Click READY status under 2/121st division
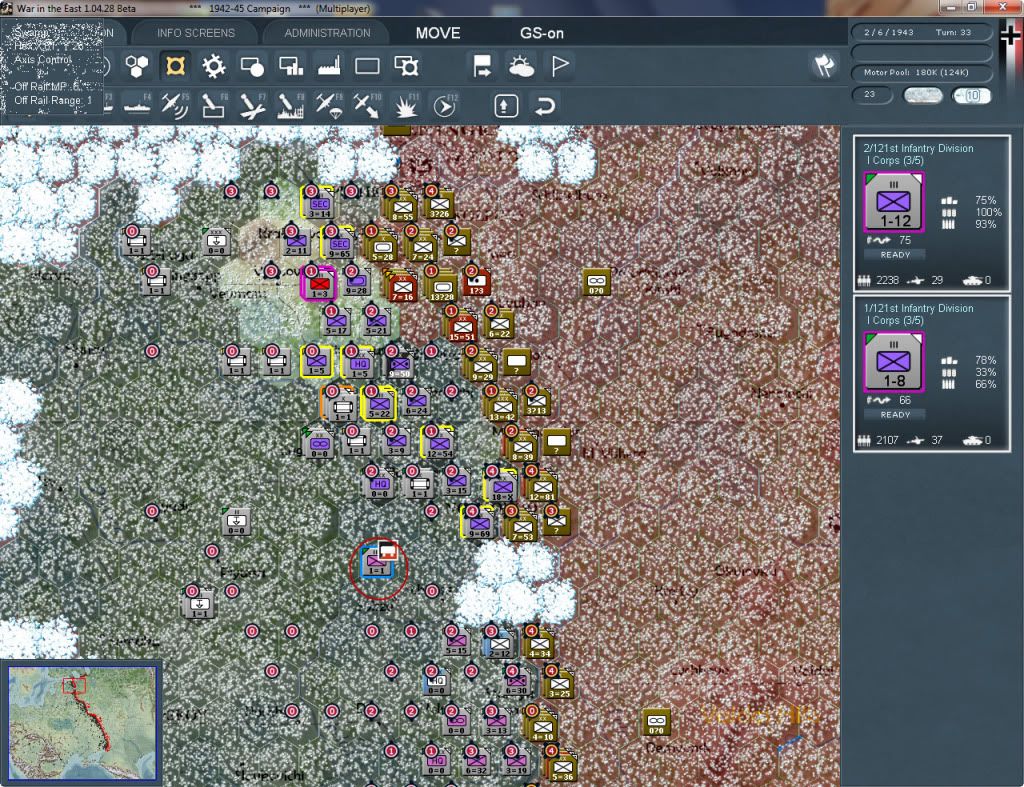Screen dimensions: 1024x787 (x=895, y=255)
